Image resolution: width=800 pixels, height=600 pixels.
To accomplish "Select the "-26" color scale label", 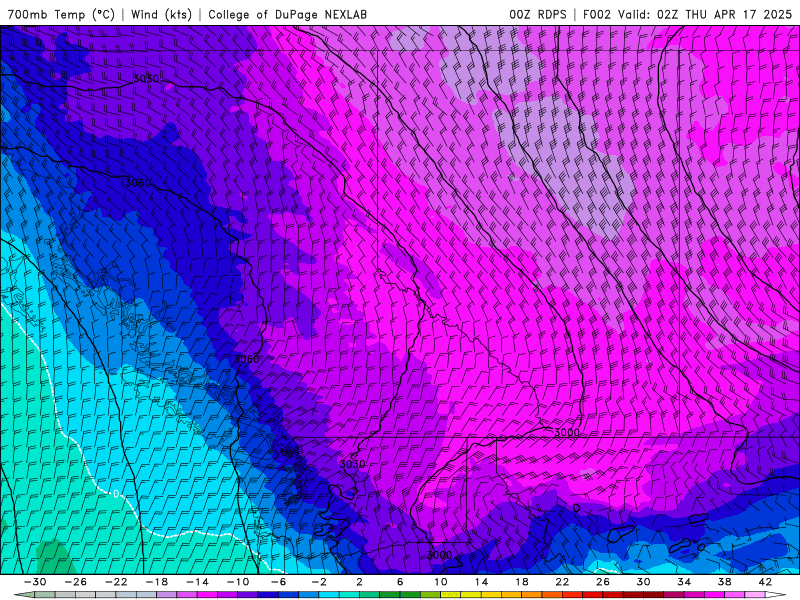I will tap(76, 582).
